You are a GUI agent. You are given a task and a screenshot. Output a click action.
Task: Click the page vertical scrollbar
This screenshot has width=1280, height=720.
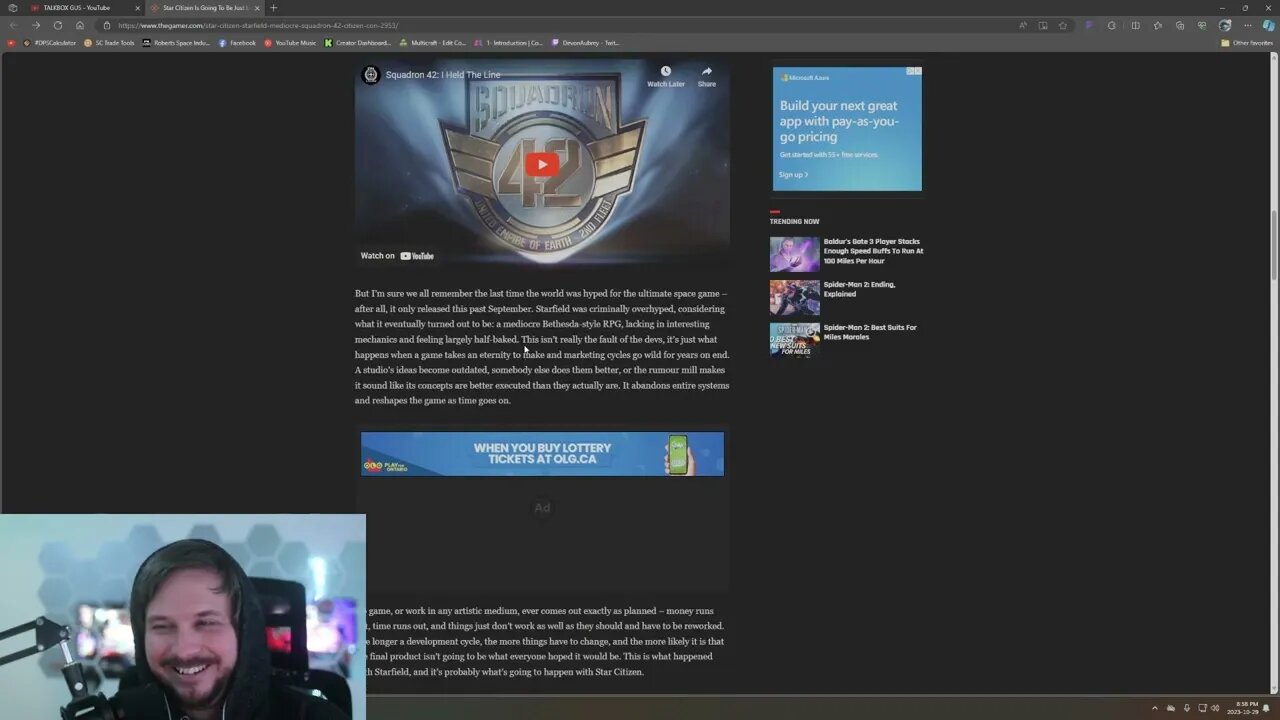pos(1274,245)
